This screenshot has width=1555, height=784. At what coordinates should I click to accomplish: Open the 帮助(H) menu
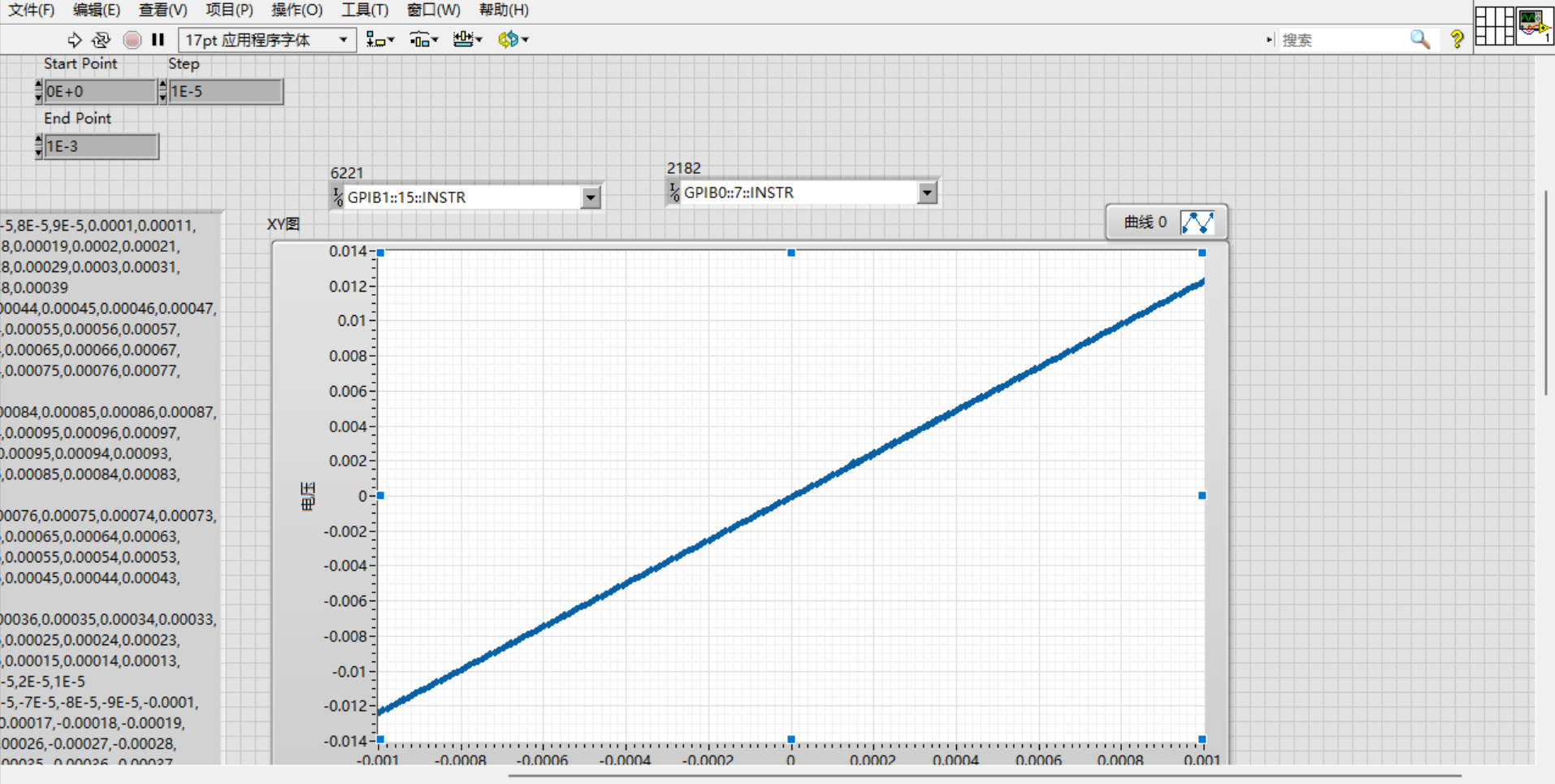[504, 10]
